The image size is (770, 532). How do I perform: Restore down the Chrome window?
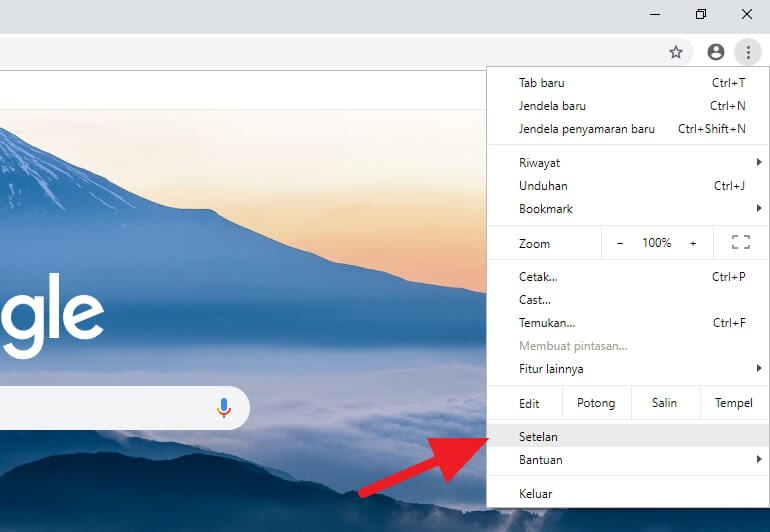click(x=701, y=14)
